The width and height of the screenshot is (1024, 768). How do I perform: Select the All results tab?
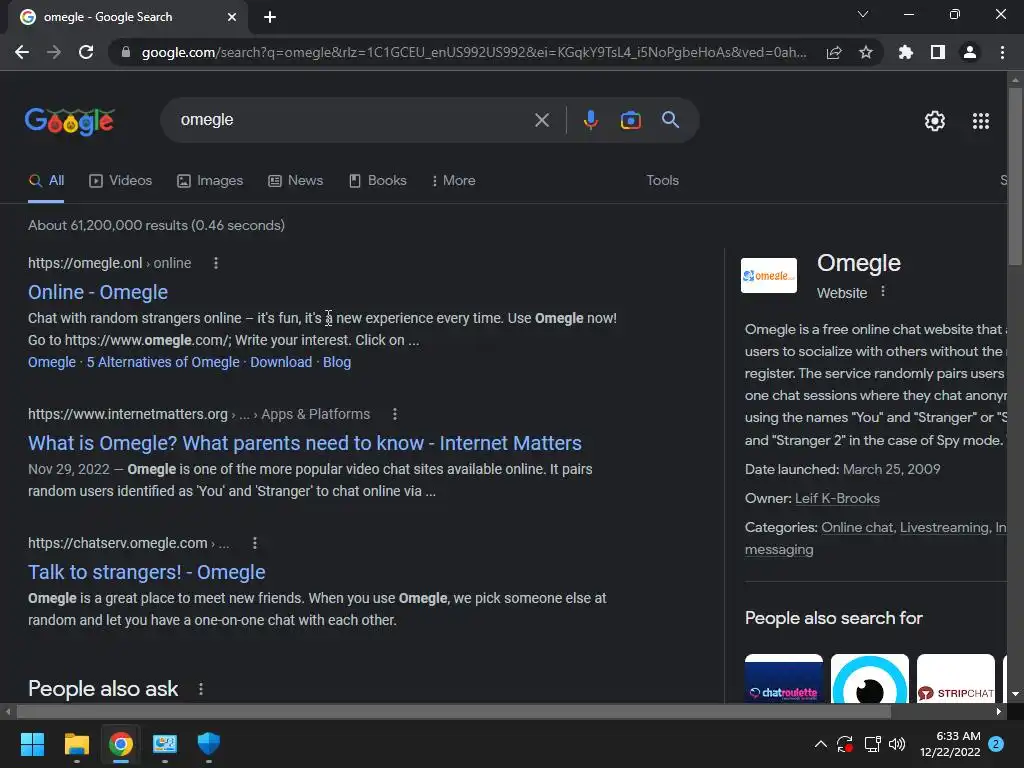(x=46, y=180)
